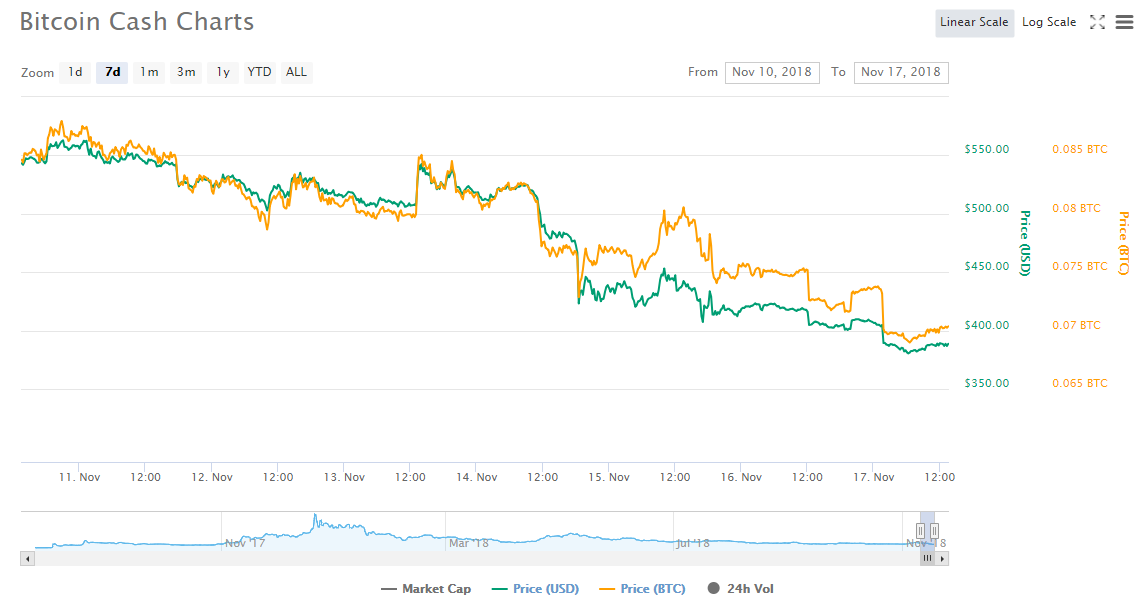Set zoom range to 1m
The image size is (1144, 602).
(149, 72)
